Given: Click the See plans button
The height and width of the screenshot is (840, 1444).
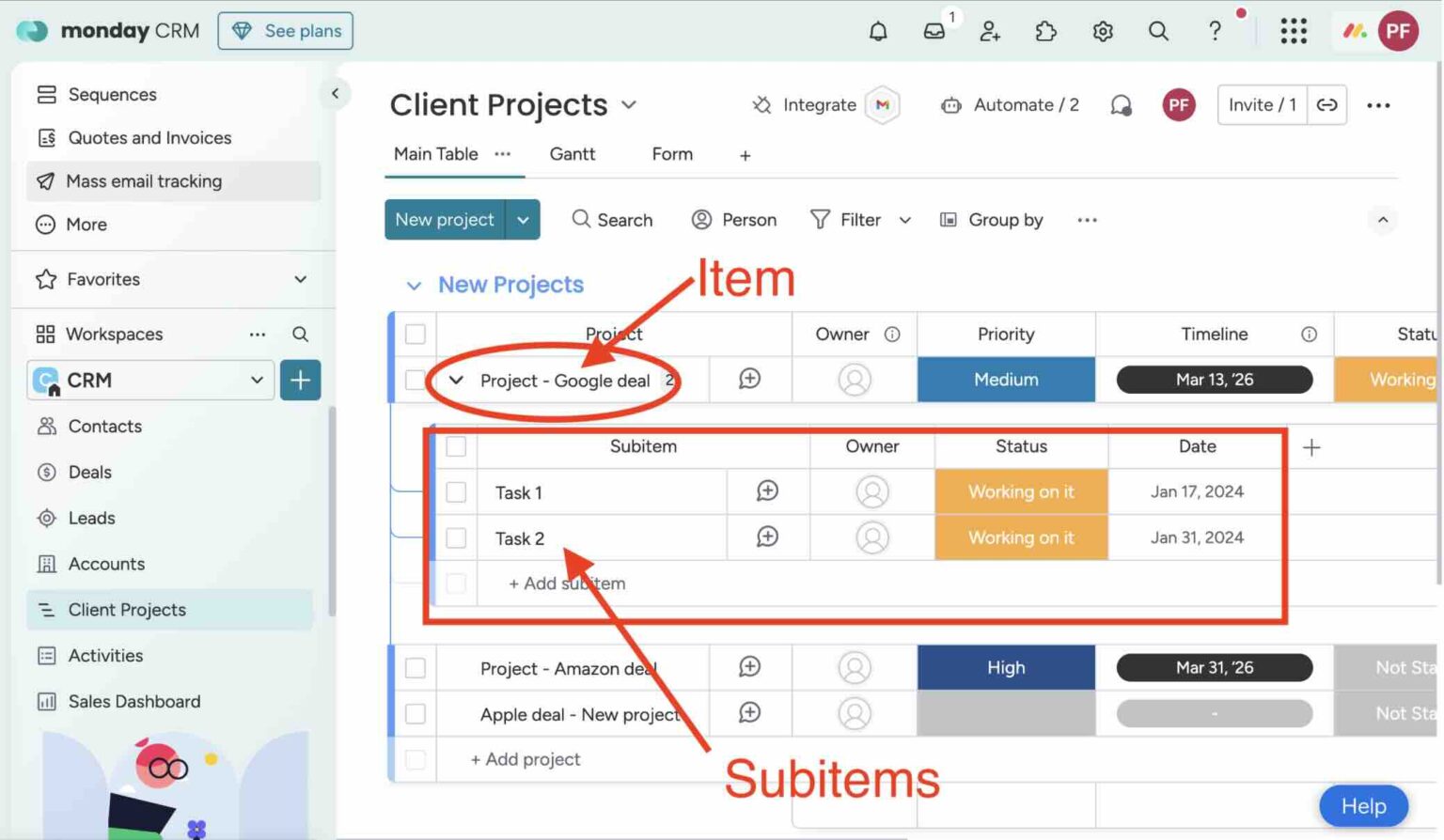Looking at the screenshot, I should click(286, 31).
